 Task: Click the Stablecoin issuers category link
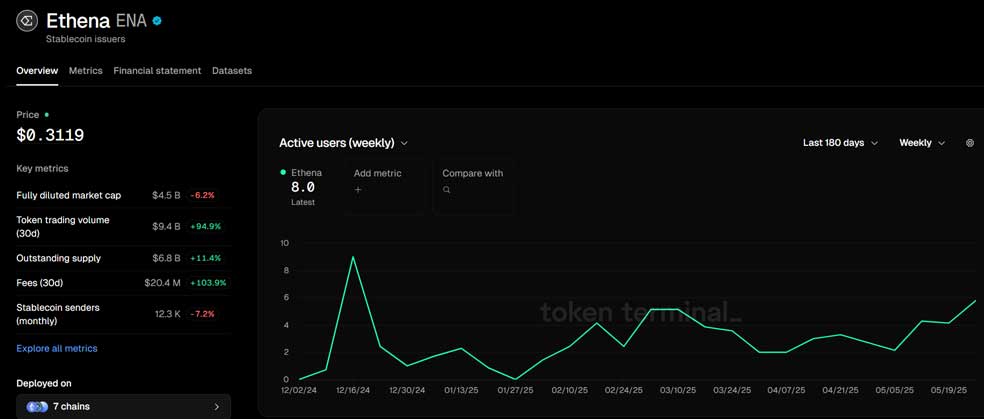point(85,39)
